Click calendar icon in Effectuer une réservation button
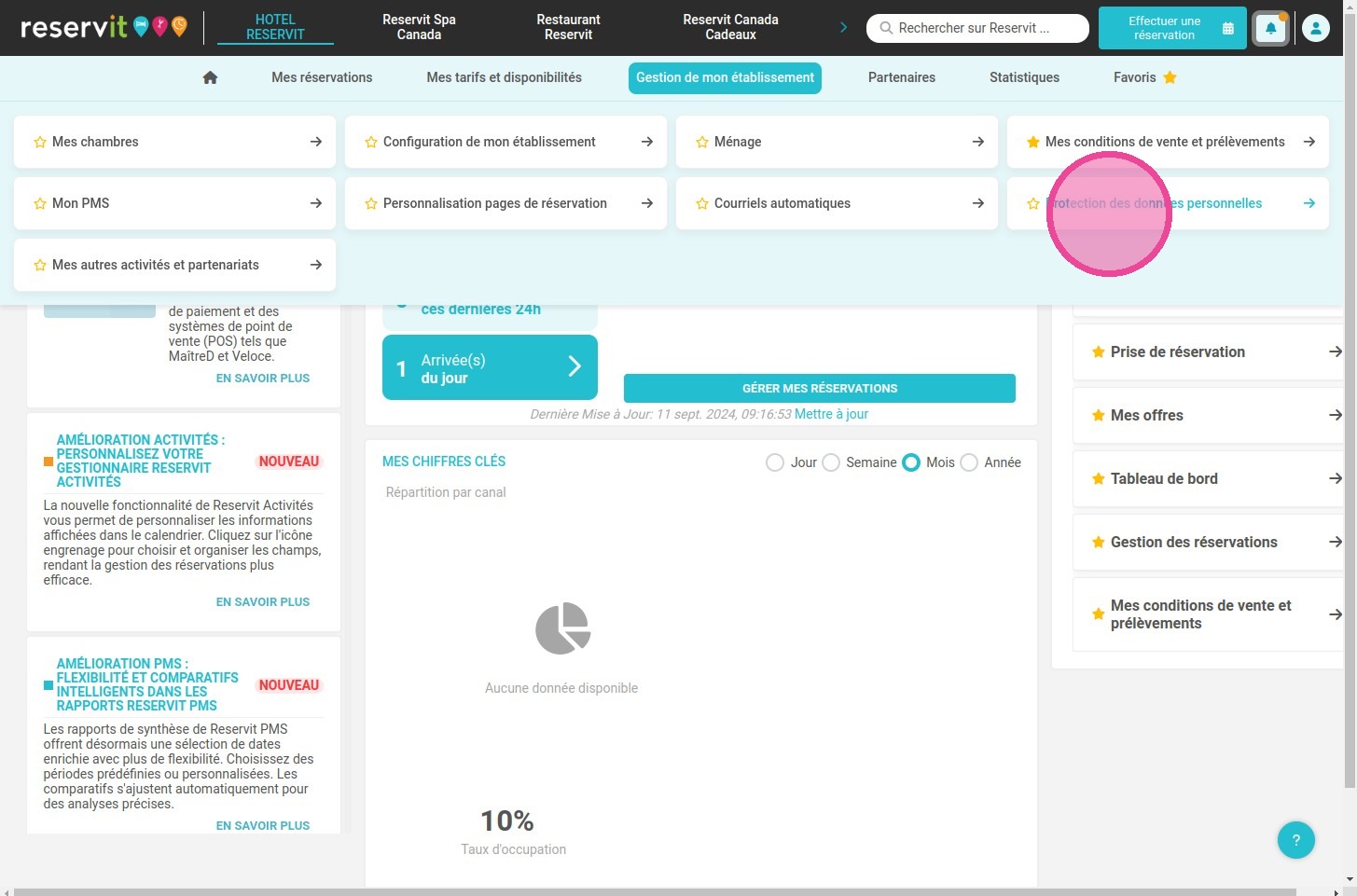1357x896 pixels. pos(1228,29)
